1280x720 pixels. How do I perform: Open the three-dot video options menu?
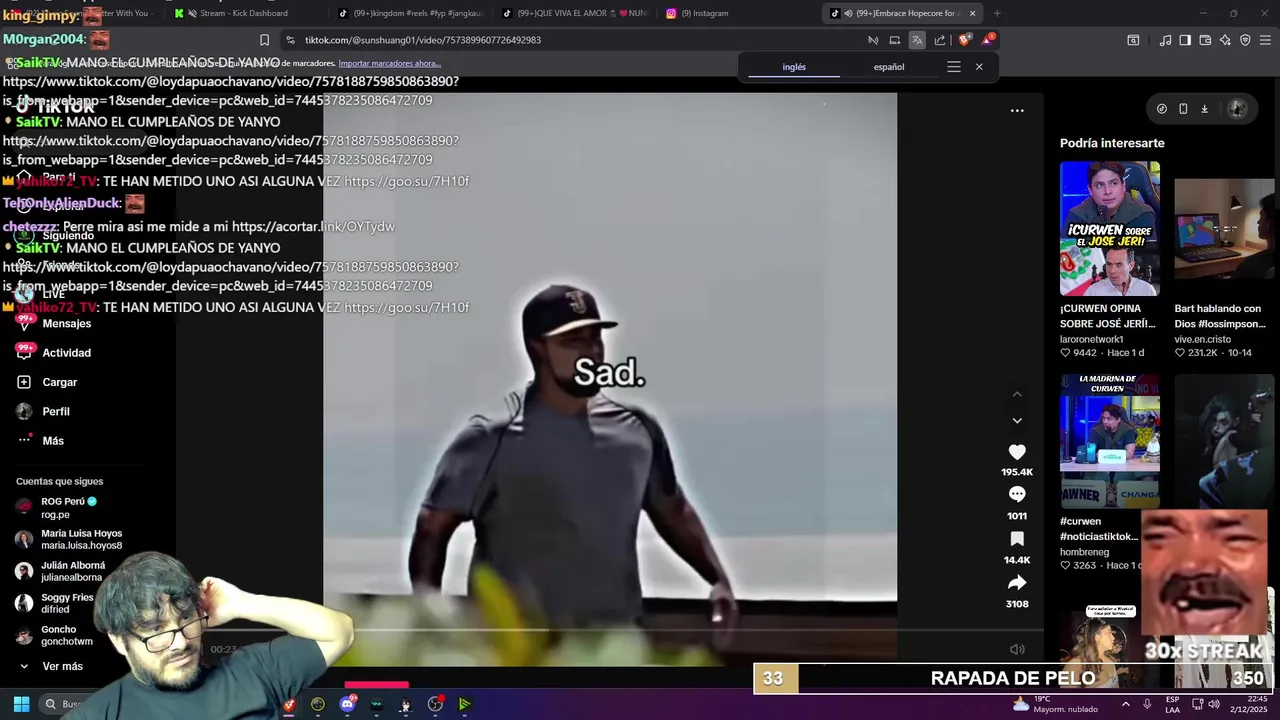click(x=1017, y=110)
